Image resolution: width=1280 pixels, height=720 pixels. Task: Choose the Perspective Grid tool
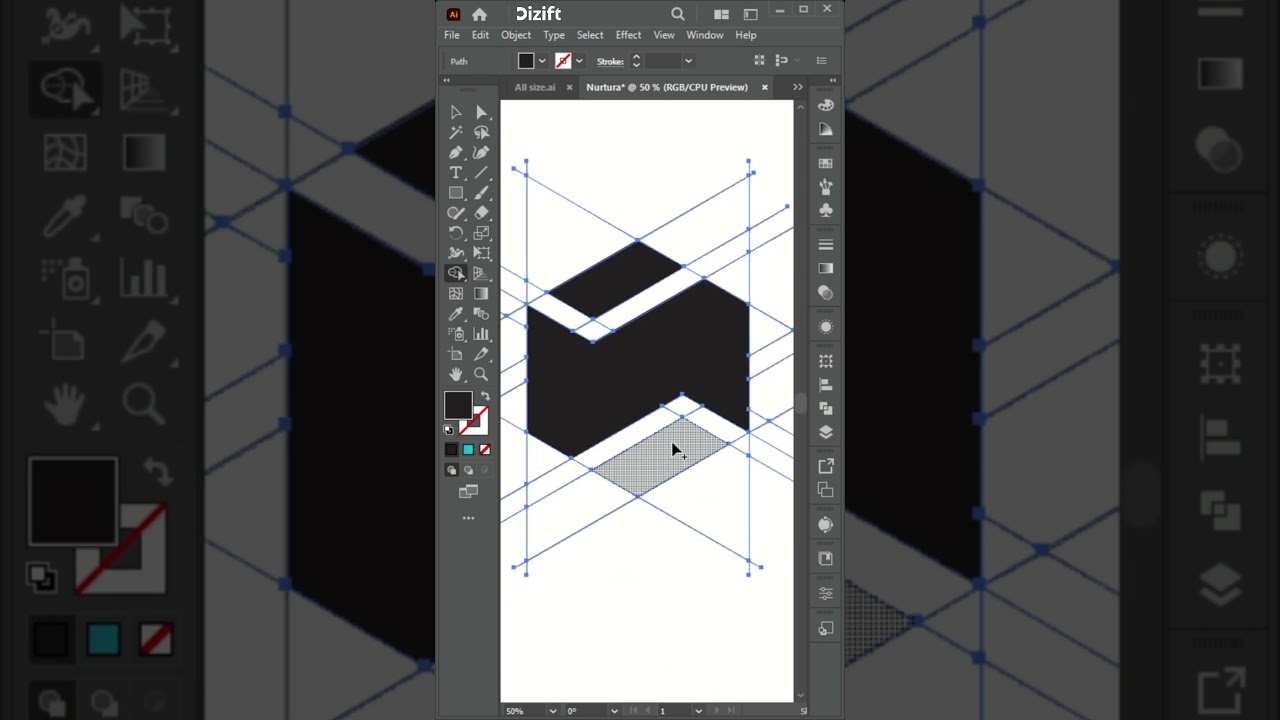(x=481, y=273)
